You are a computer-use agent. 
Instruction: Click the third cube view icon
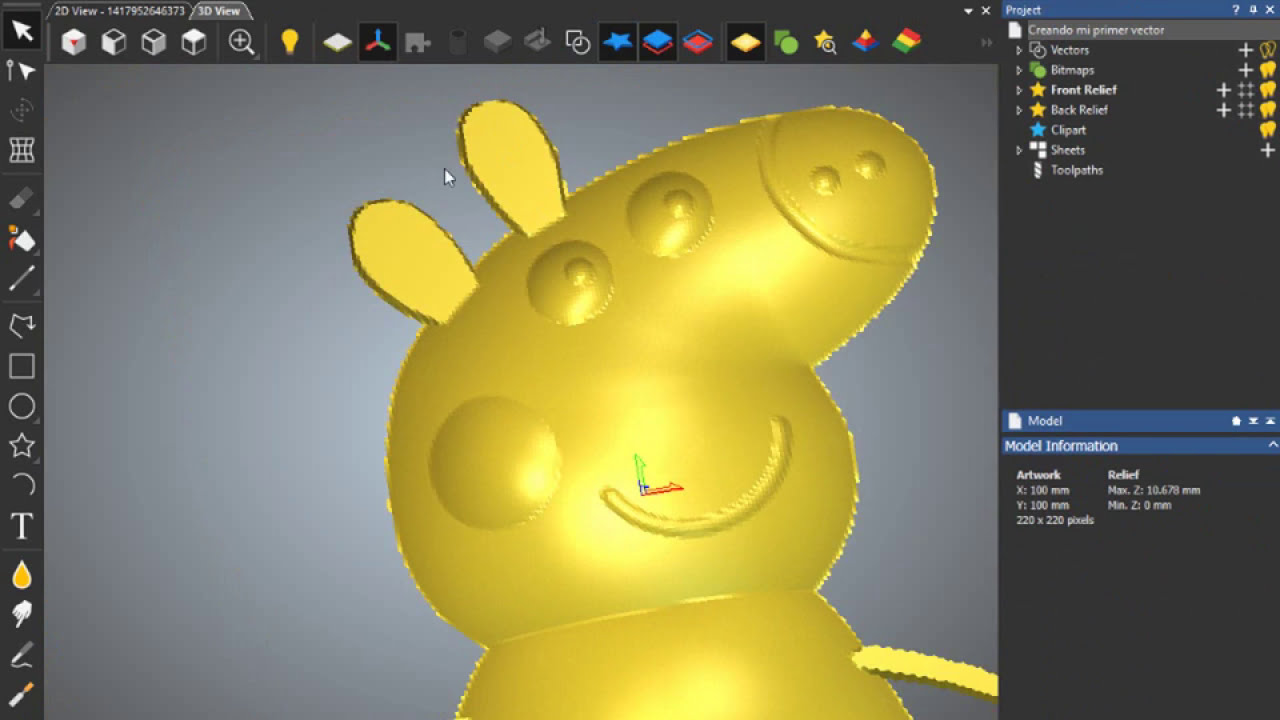pyautogui.click(x=153, y=42)
